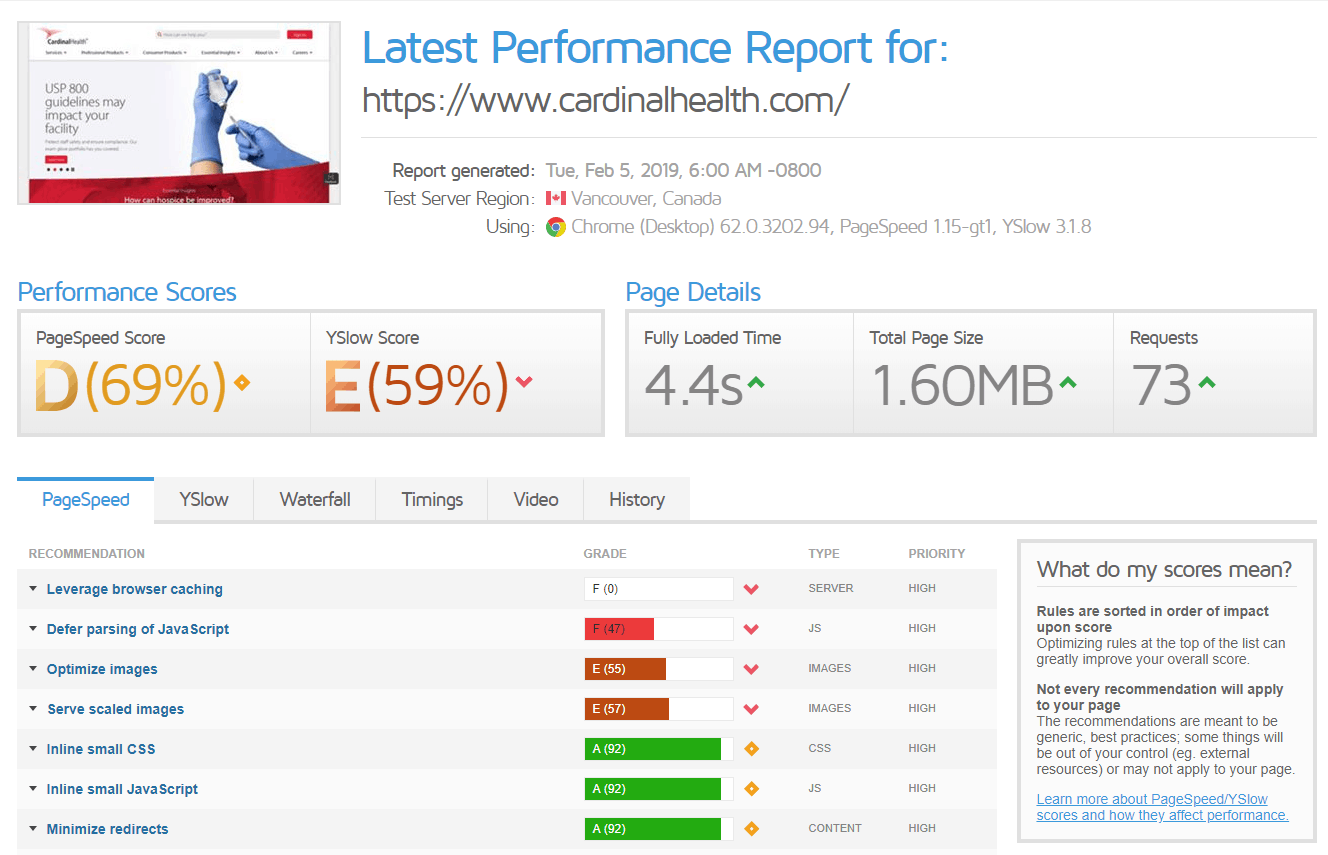This screenshot has width=1328, height=855.
Task: Expand the Minimize redirects triangle
Action: point(33,829)
